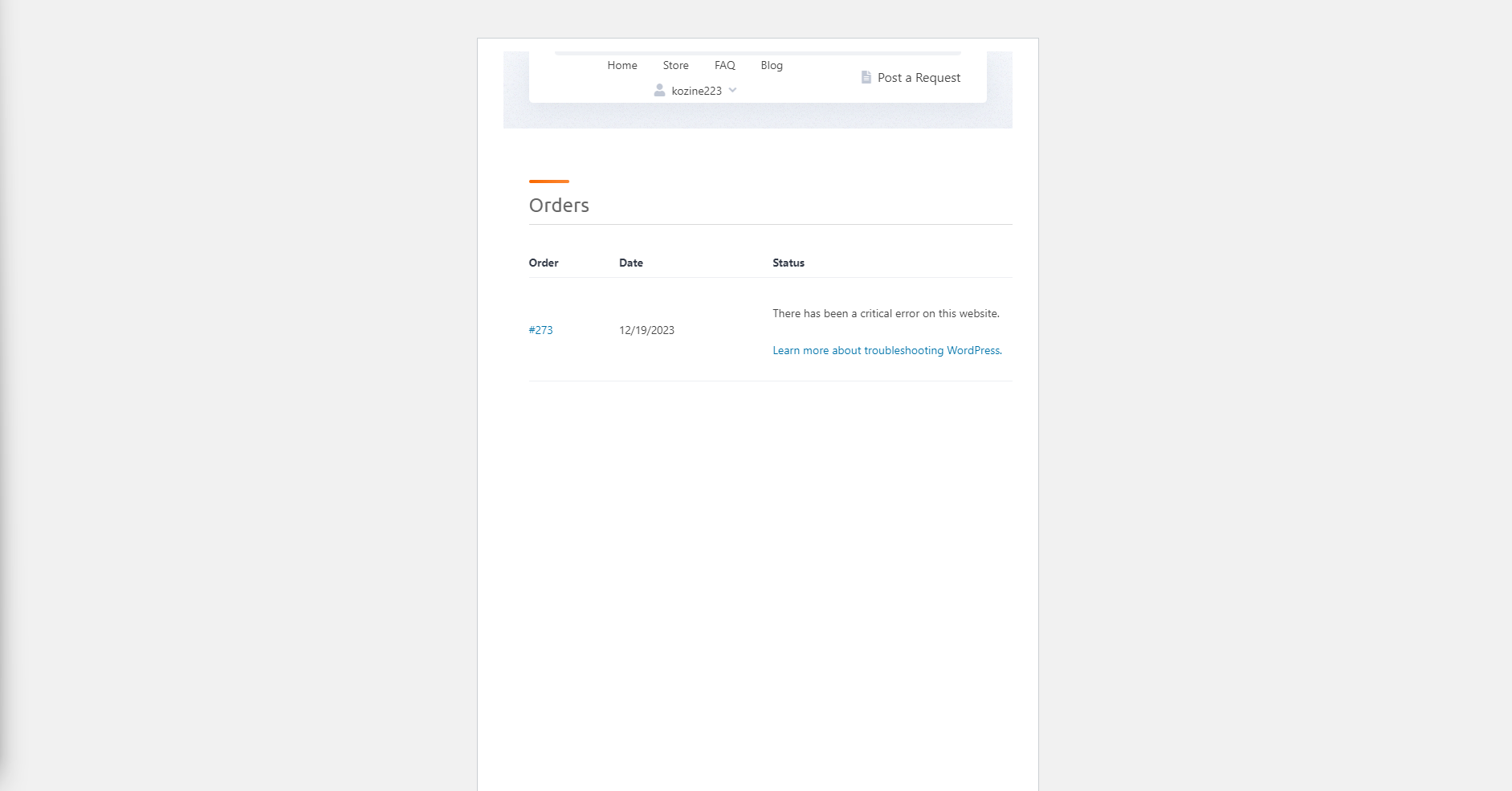Open the FAQ menu link

(725, 65)
